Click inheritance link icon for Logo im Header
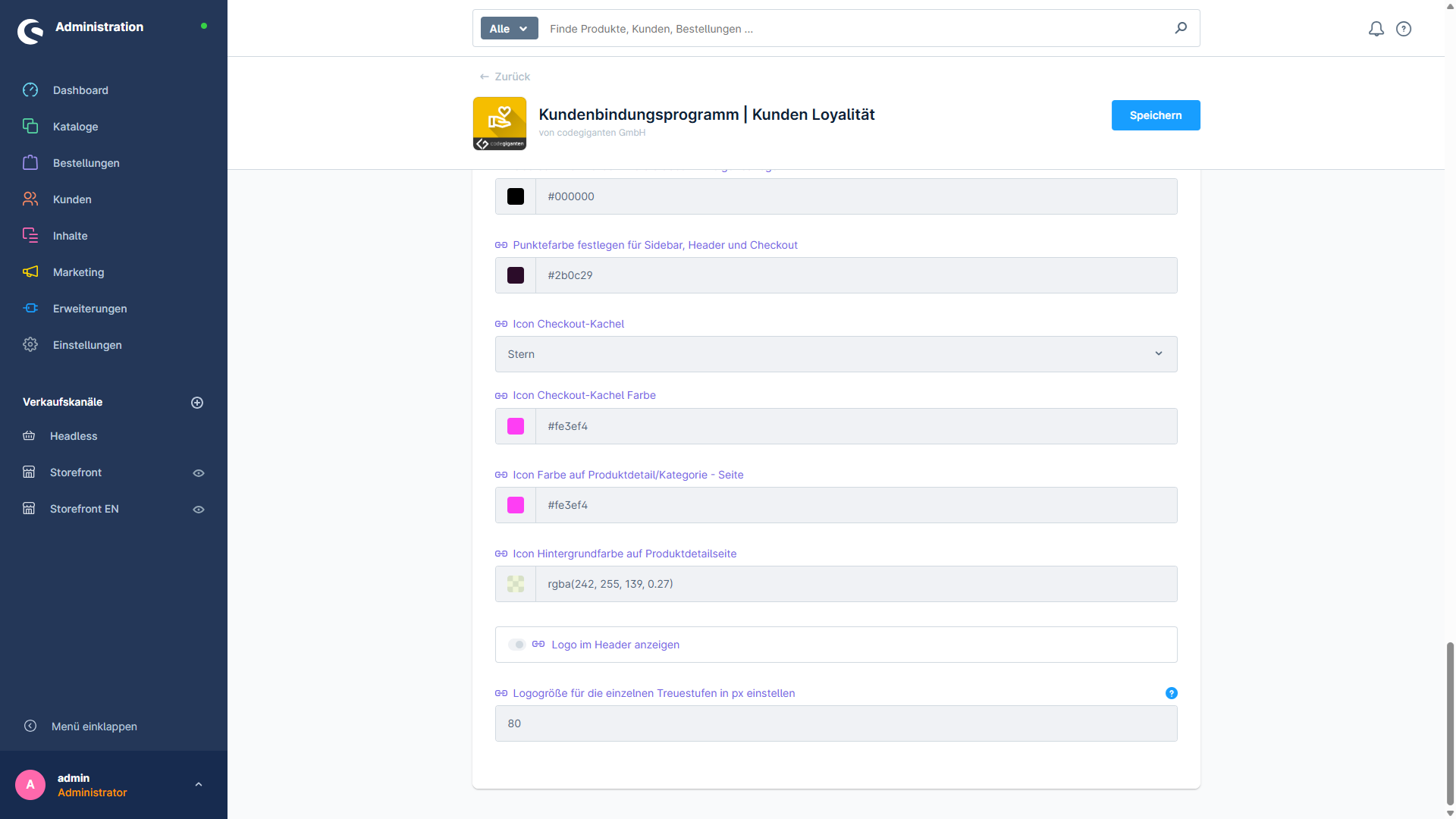1456x819 pixels. (x=538, y=645)
